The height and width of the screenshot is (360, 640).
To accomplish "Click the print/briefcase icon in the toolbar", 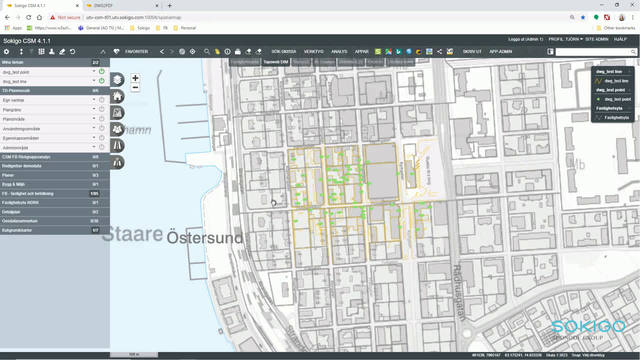I will click(x=238, y=52).
